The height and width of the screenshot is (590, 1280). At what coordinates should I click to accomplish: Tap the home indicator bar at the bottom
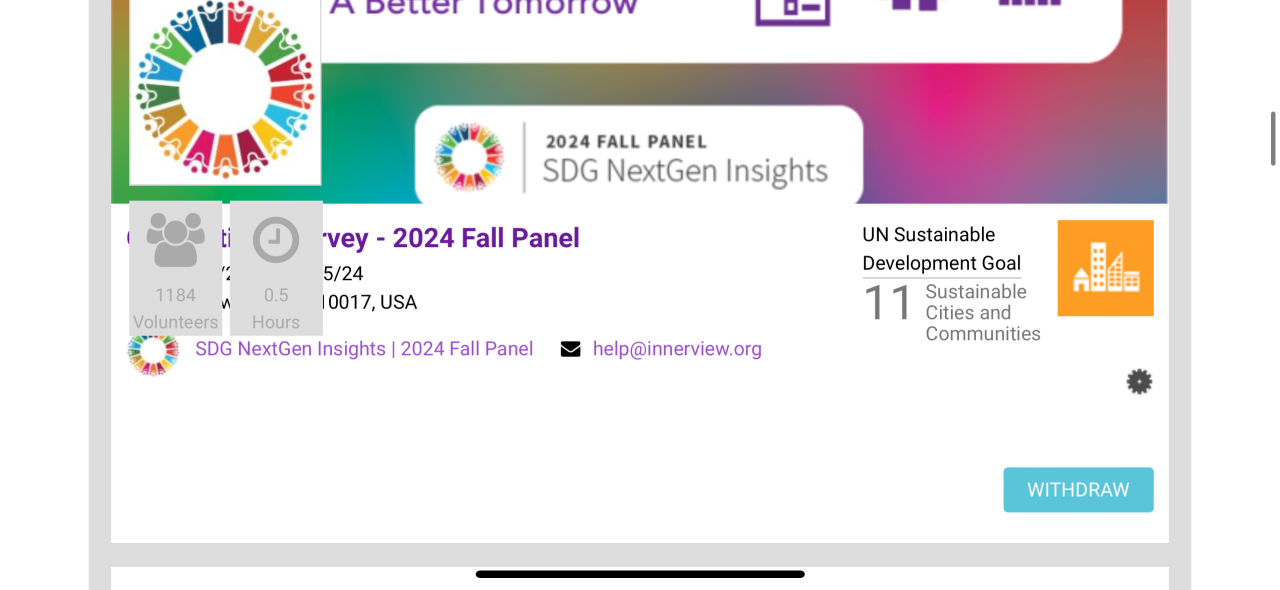tap(640, 574)
